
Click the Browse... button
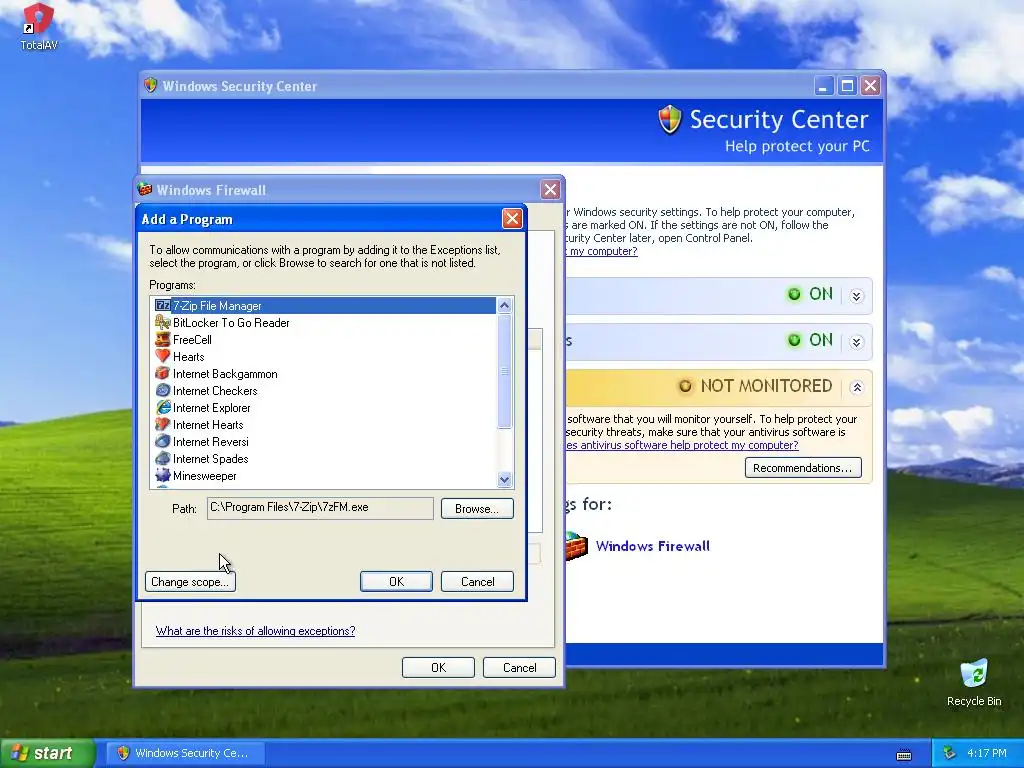coord(477,509)
